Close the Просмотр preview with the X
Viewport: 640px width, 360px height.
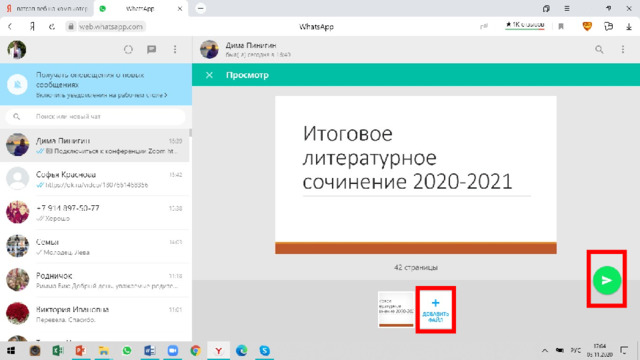pyautogui.click(x=209, y=75)
